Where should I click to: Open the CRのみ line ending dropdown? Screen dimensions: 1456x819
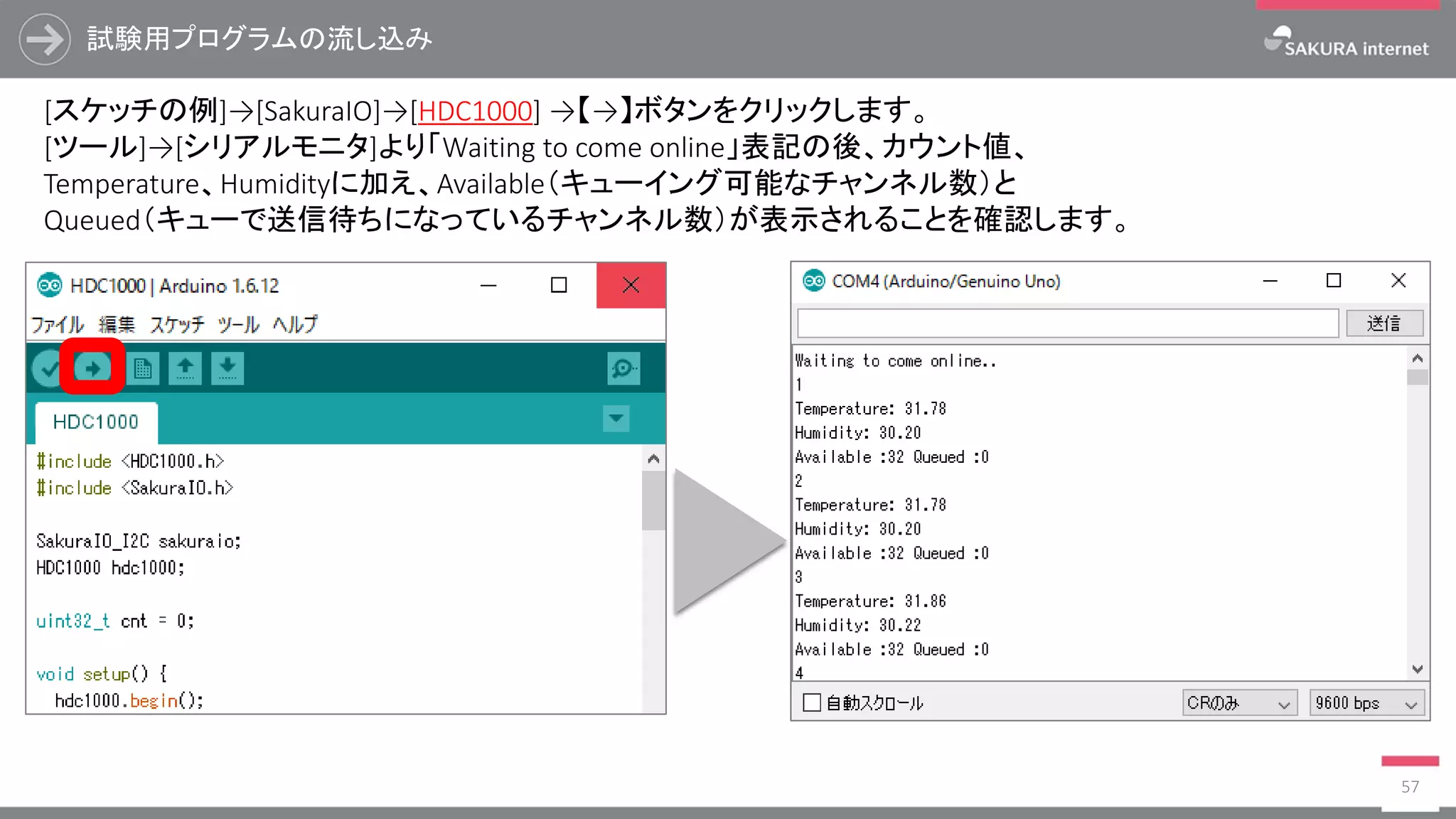pos(1240,703)
